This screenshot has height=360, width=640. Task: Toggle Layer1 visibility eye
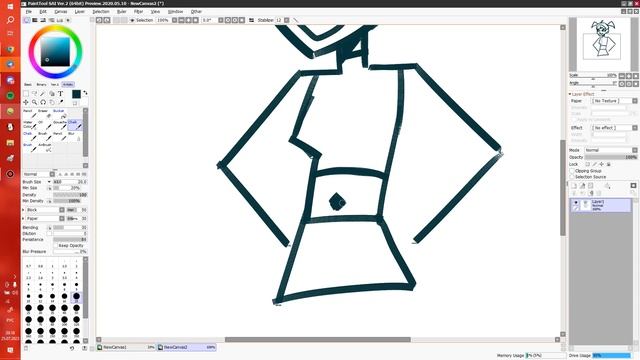click(x=576, y=202)
